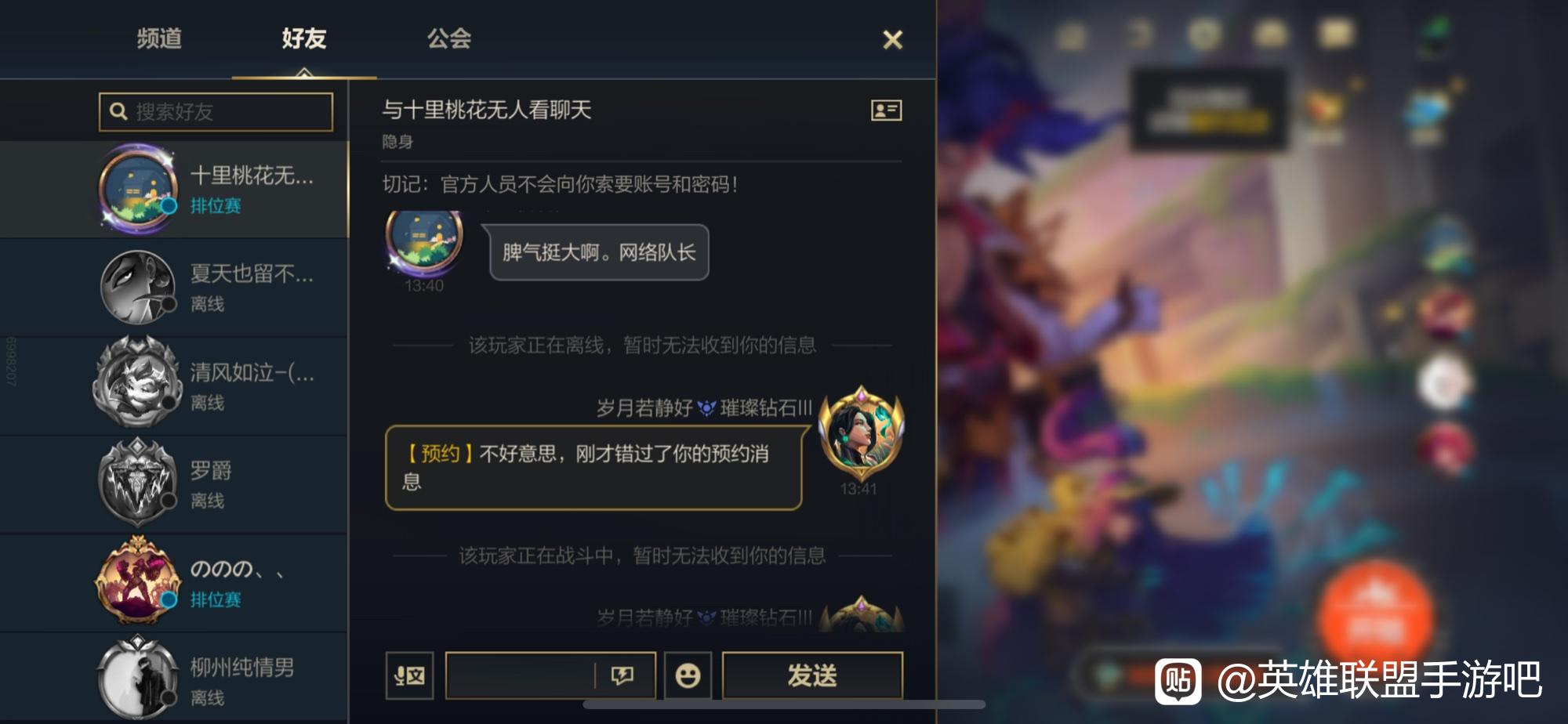Screen dimensions: 1568x724
Task: Click the 发送 send button
Action: (812, 675)
